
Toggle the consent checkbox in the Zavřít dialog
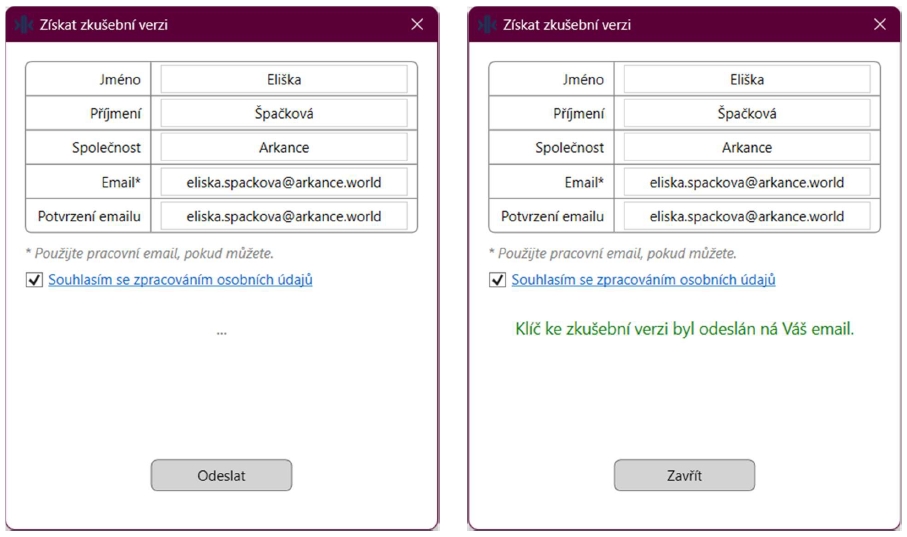pos(498,280)
